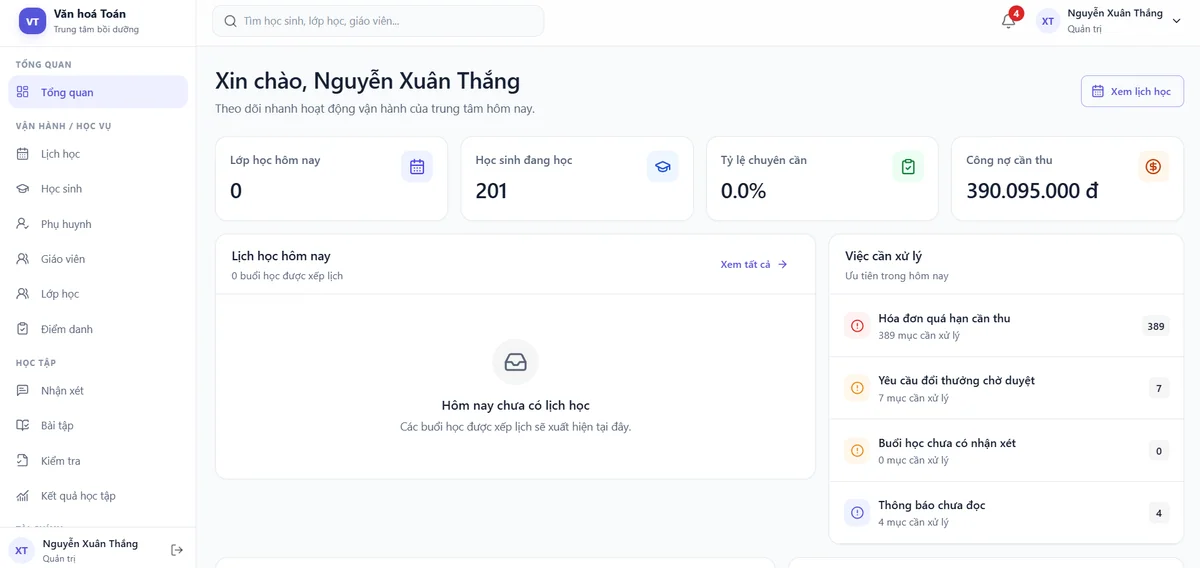Viewport: 1200px width, 568px height.
Task: Click the 390.095.000 đ debt amount
Action: click(x=1032, y=190)
